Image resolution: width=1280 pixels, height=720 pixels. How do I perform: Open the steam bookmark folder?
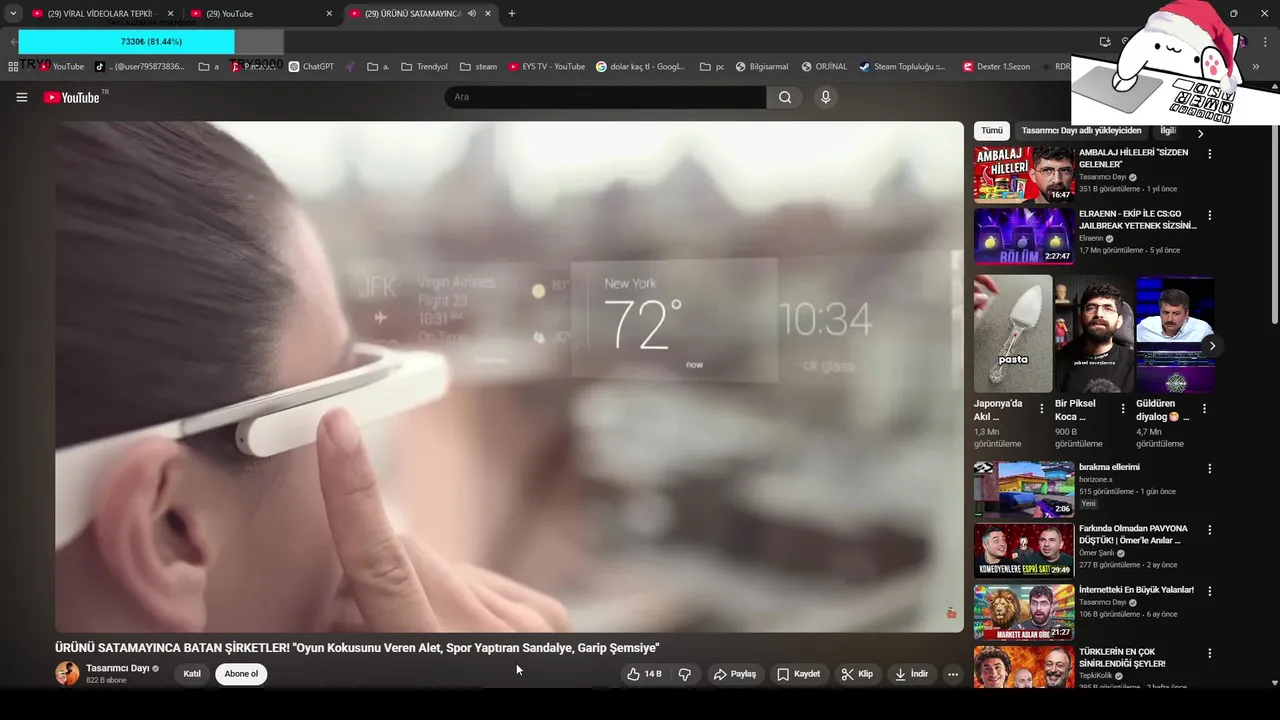(479, 67)
